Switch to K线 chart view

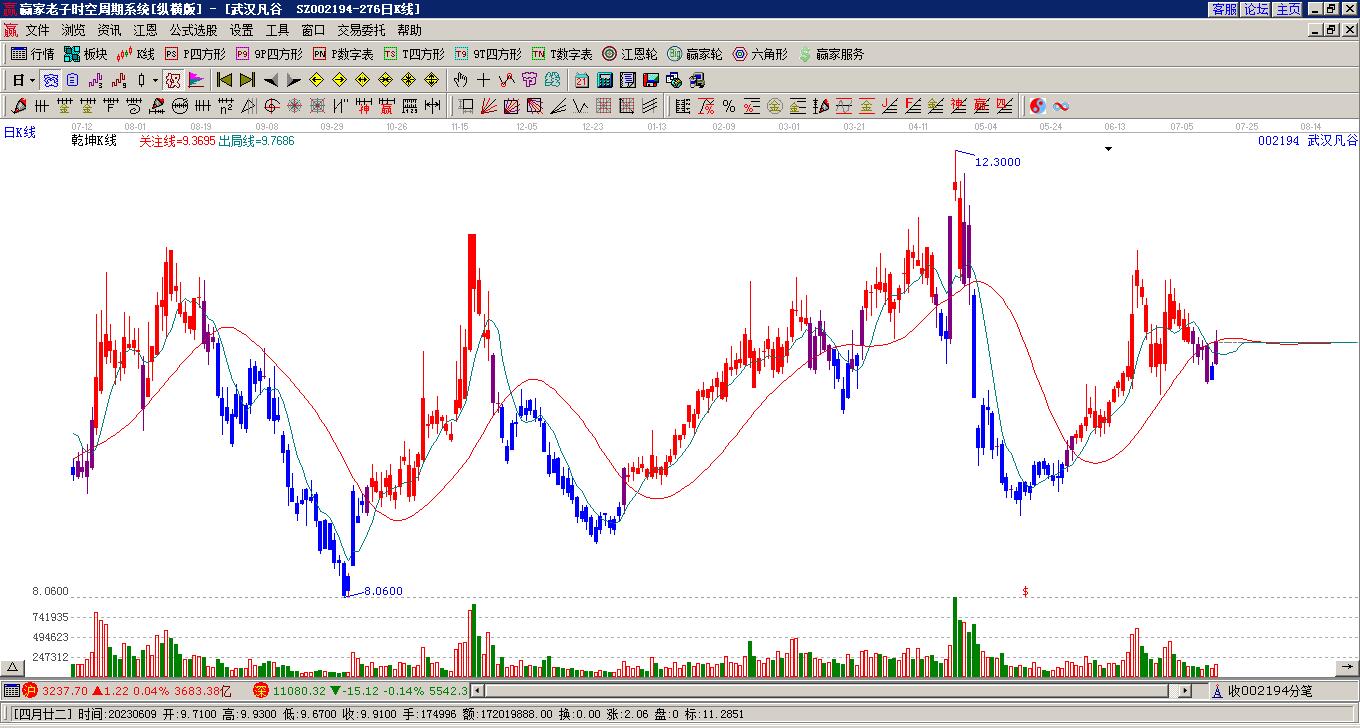point(136,54)
